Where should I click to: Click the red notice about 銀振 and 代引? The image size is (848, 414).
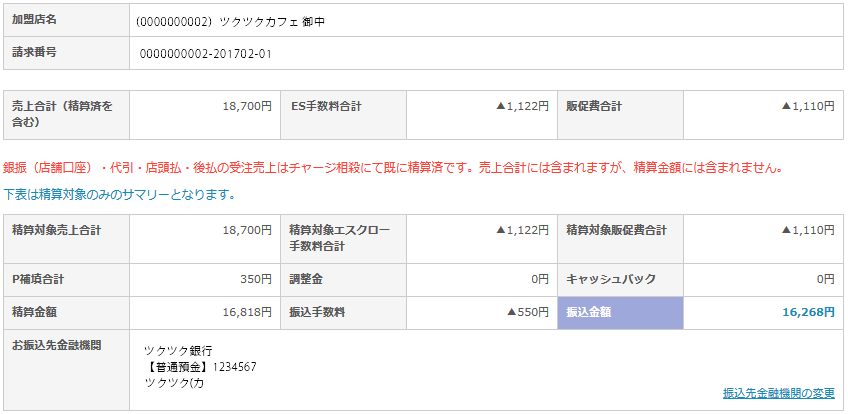[x=393, y=168]
